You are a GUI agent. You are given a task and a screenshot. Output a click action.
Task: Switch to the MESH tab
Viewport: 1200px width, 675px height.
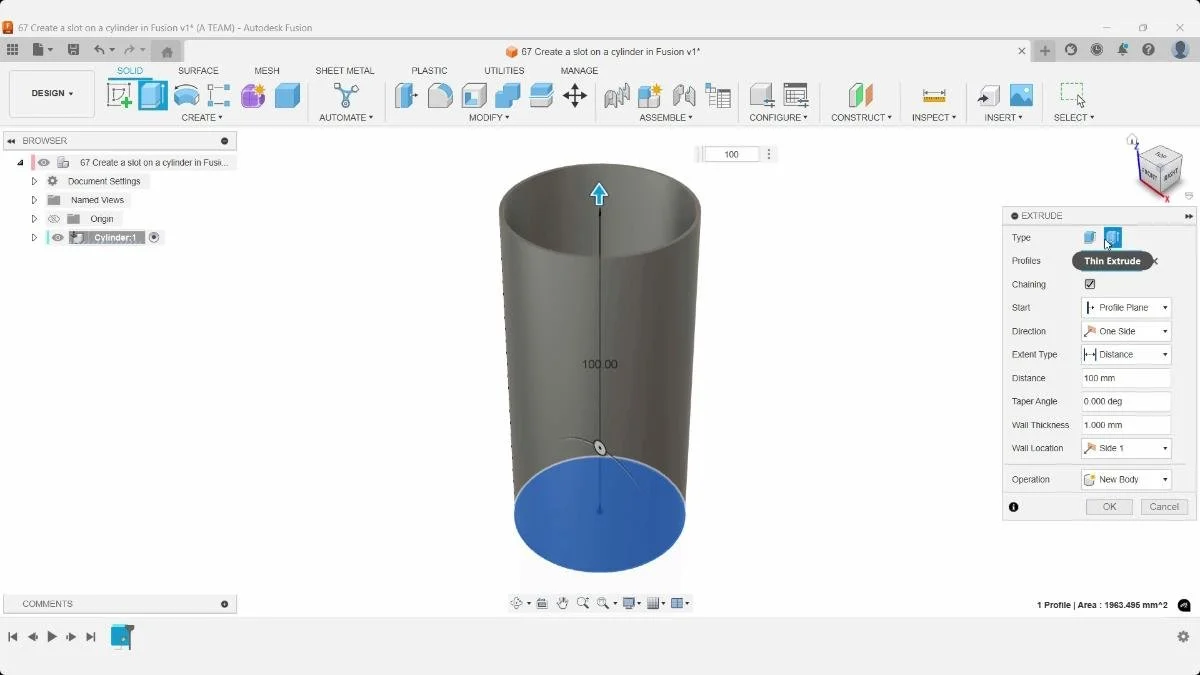click(267, 71)
